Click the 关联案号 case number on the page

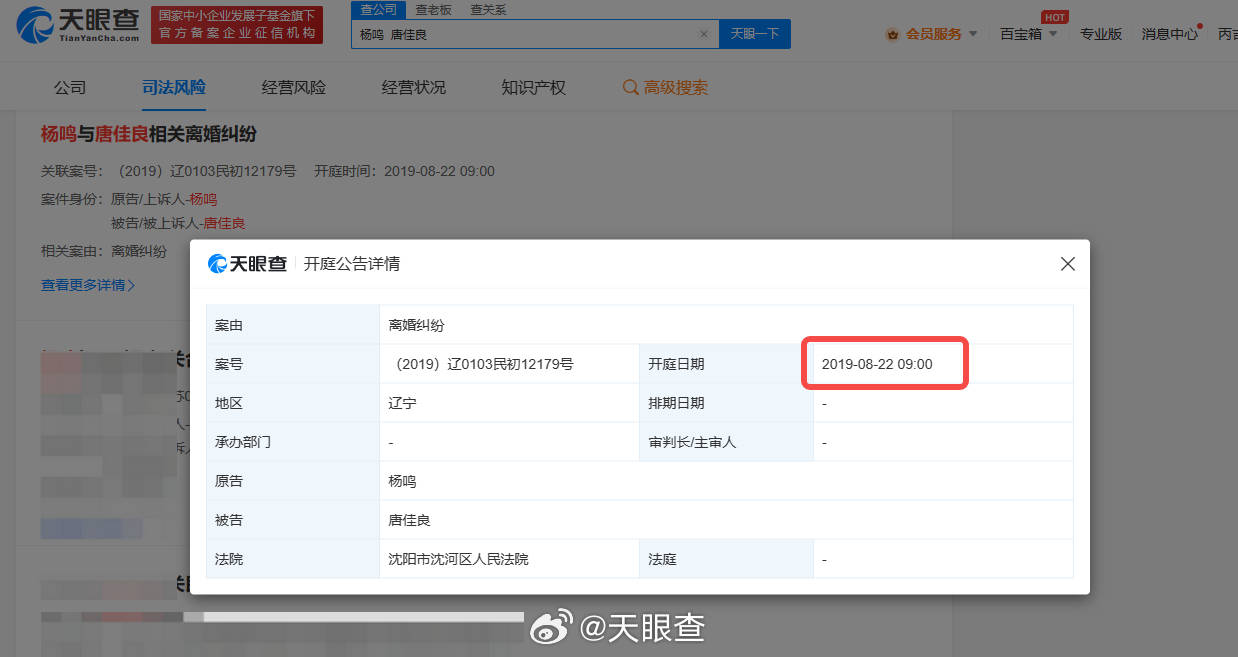tap(207, 171)
